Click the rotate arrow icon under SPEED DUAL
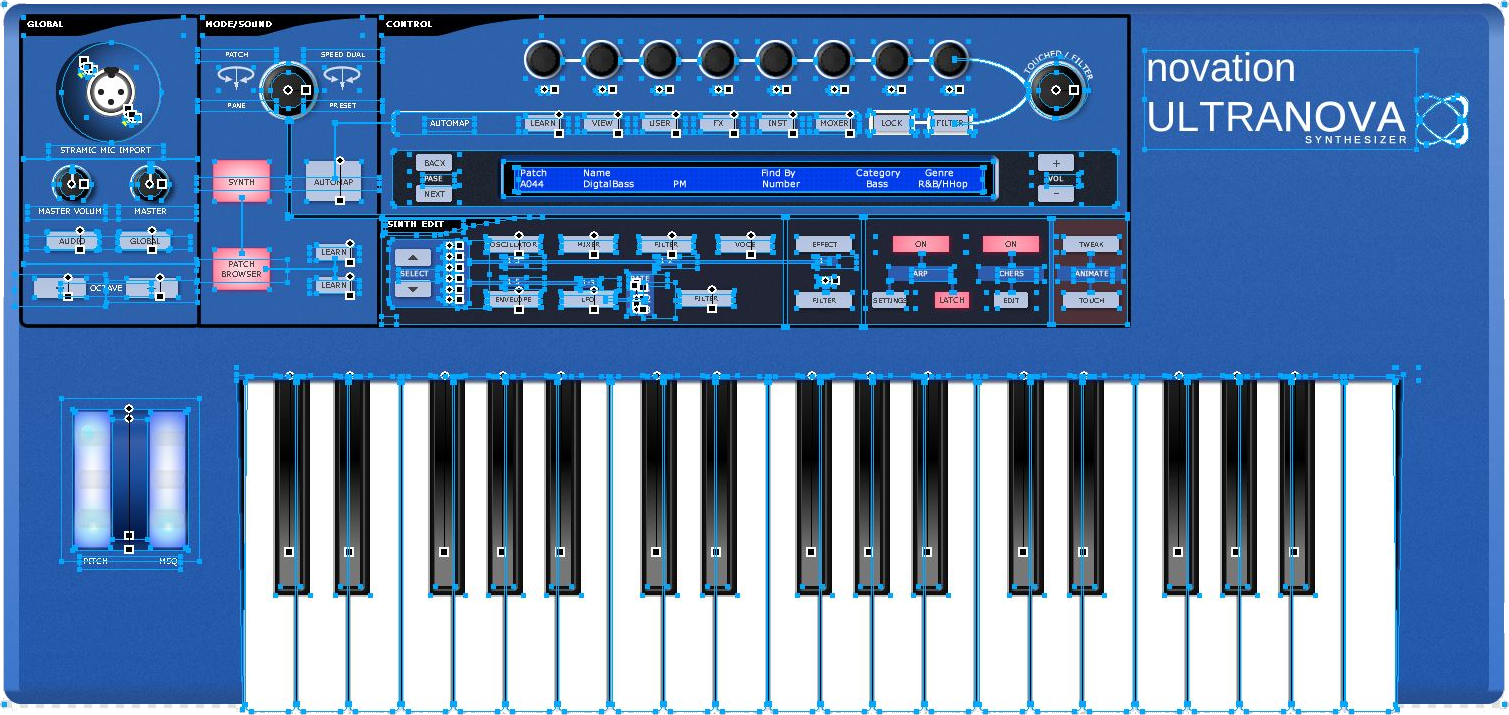The width and height of the screenshot is (1509, 715). 342,76
